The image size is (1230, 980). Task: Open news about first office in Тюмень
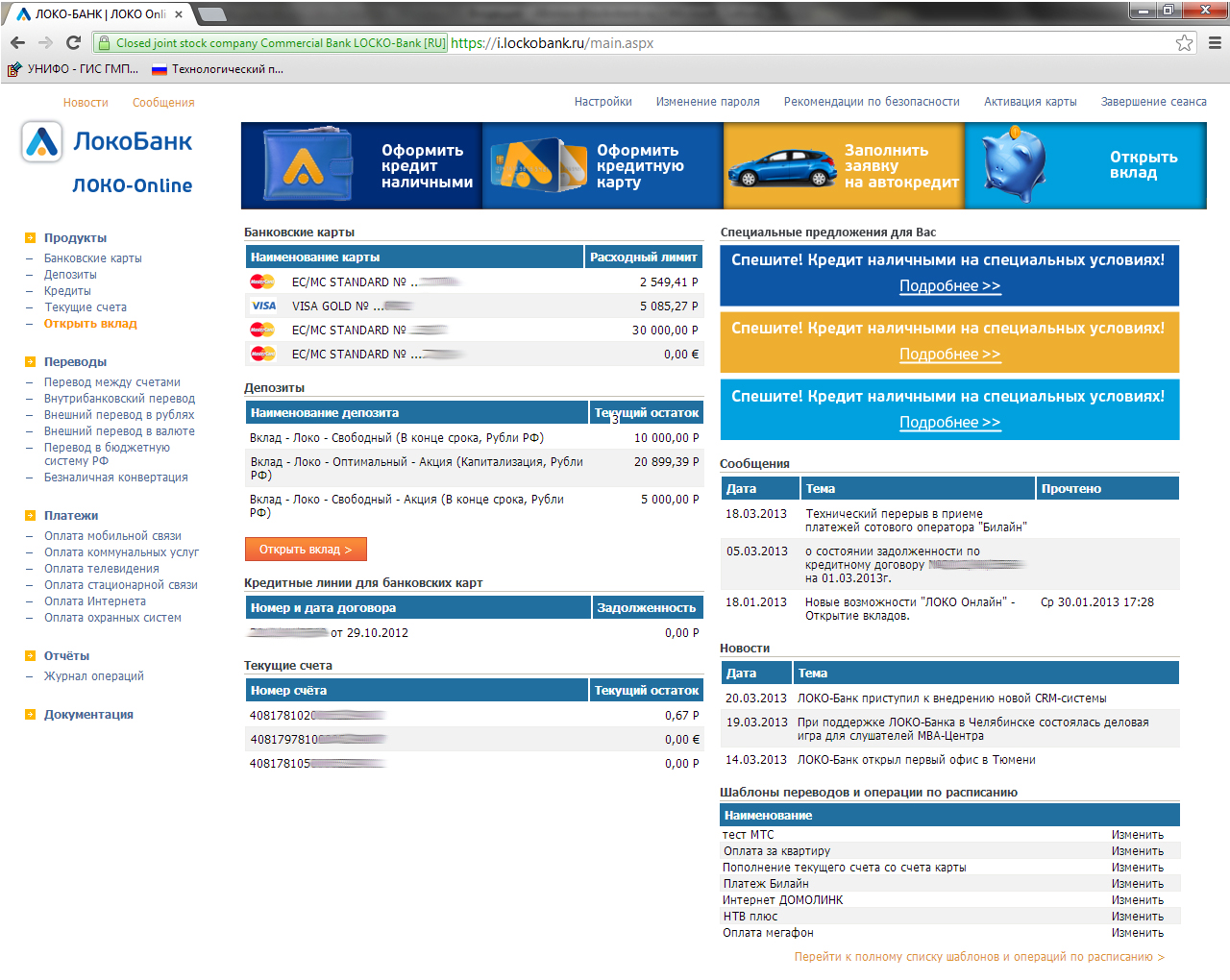(916, 760)
